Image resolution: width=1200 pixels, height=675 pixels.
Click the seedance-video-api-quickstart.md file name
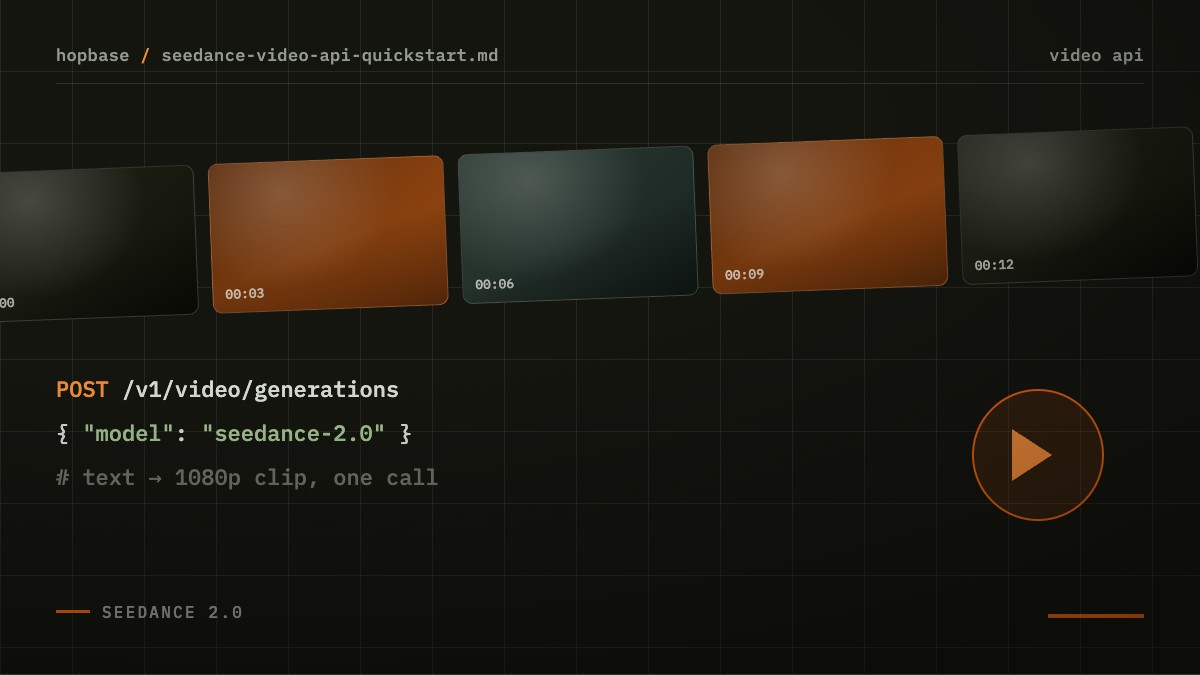[330, 55]
